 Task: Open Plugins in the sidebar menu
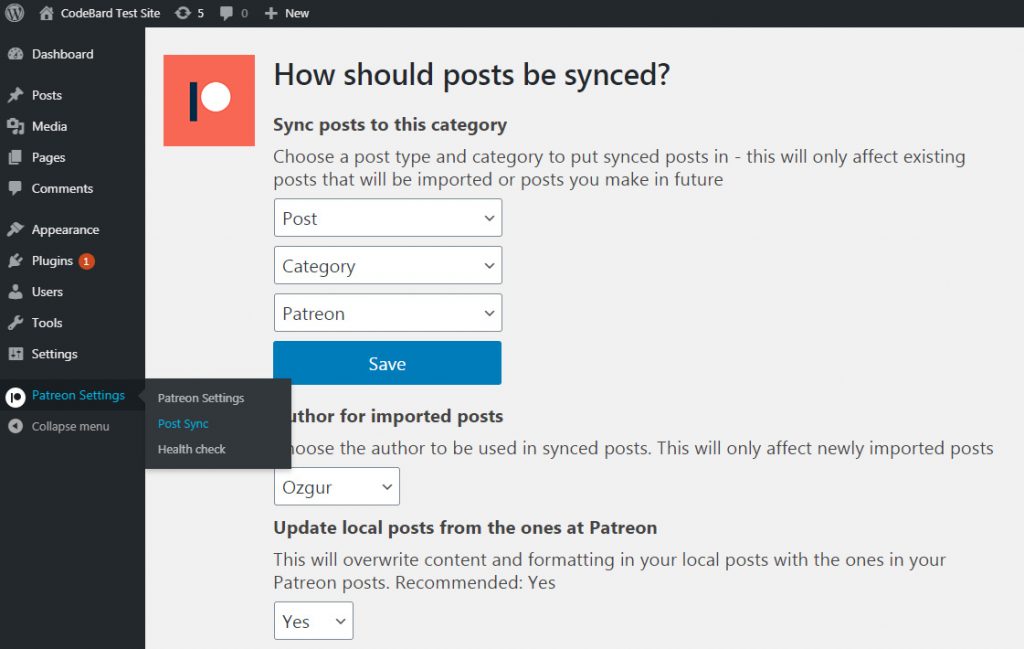(52, 261)
